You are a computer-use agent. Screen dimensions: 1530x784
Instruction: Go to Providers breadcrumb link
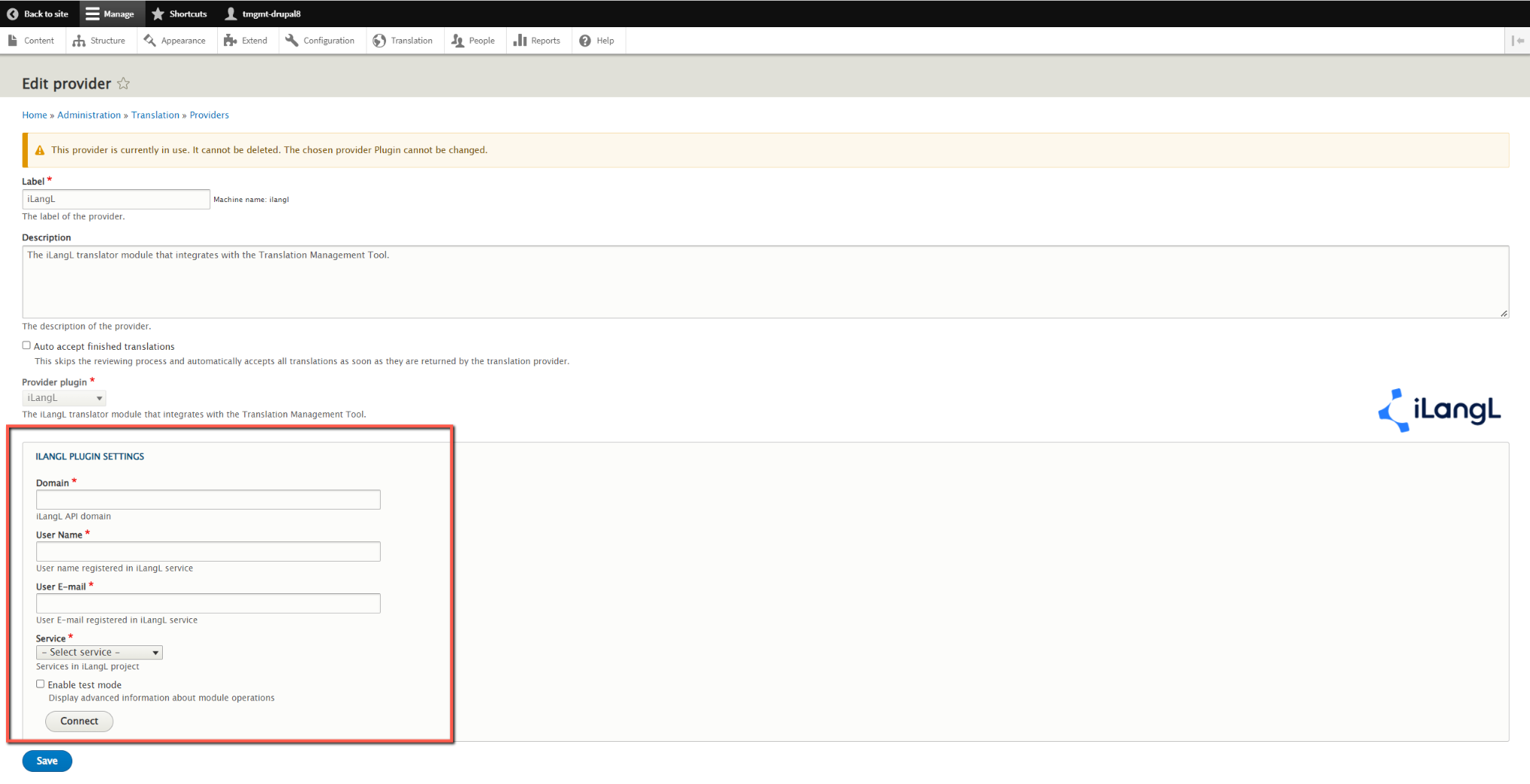[209, 115]
